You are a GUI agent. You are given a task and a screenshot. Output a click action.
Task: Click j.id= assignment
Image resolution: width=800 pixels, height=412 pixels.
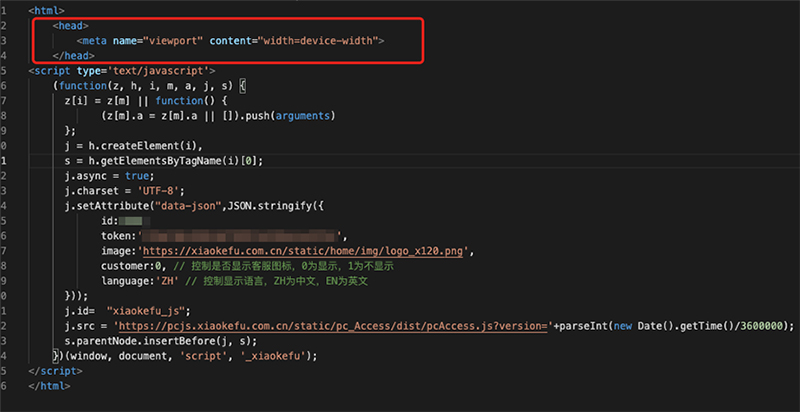pos(80,312)
